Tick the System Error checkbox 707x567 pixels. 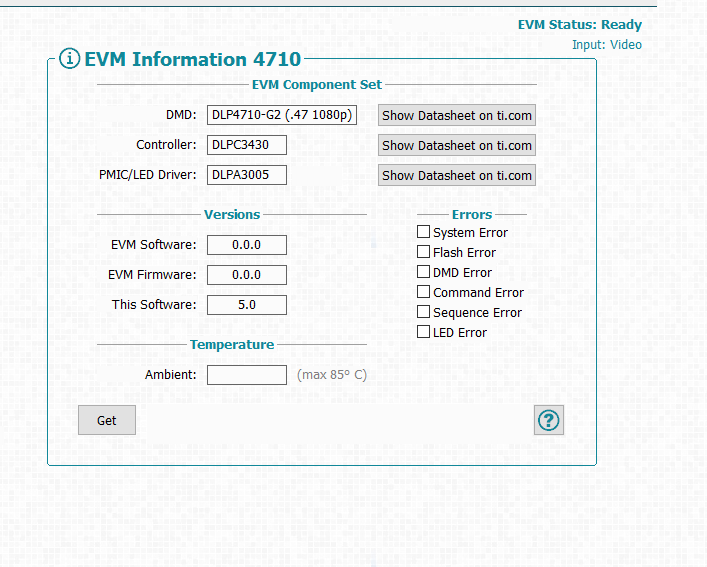[x=423, y=232]
